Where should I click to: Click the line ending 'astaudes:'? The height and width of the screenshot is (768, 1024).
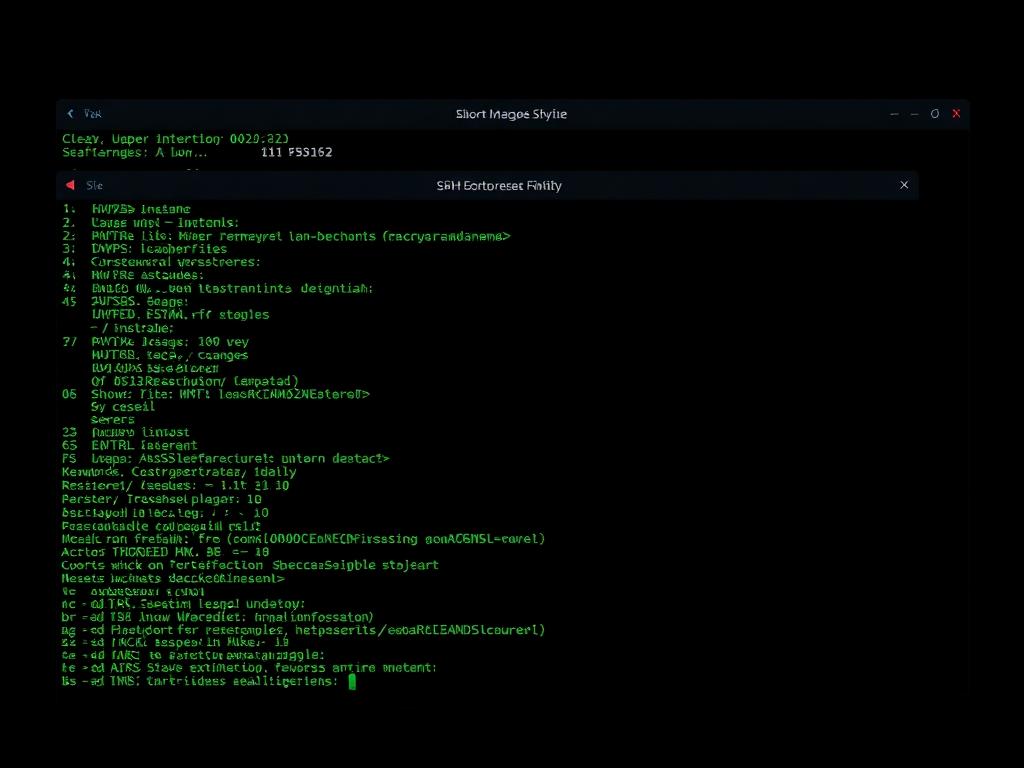133,275
